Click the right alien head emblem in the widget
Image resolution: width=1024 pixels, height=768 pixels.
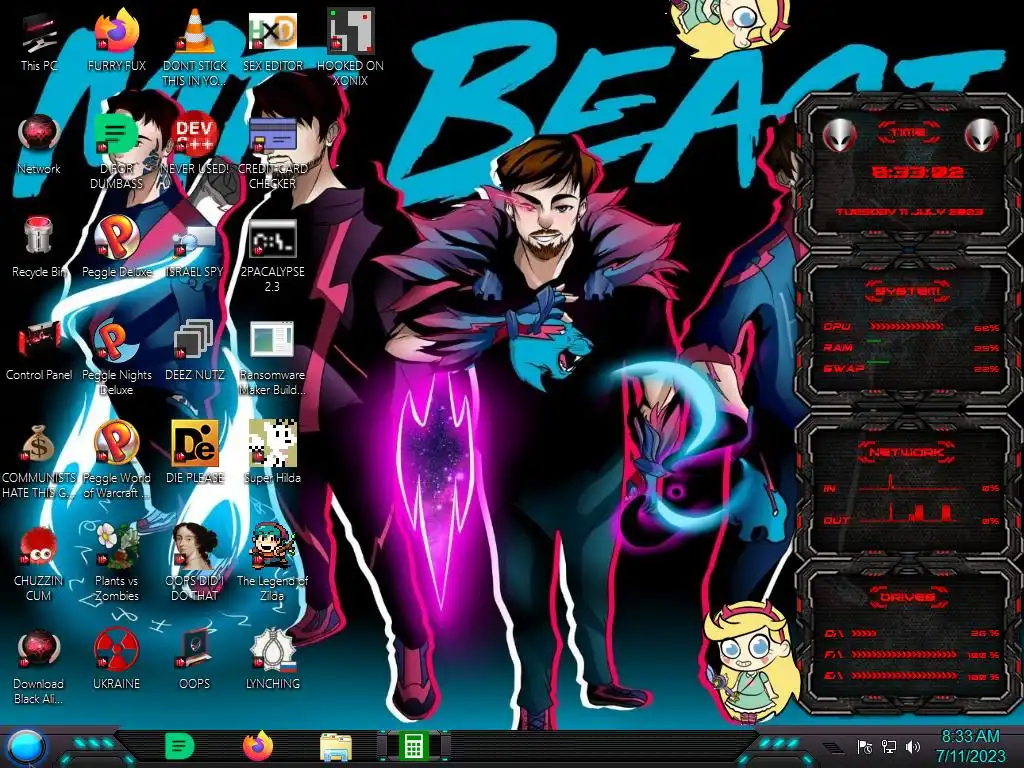(982, 135)
